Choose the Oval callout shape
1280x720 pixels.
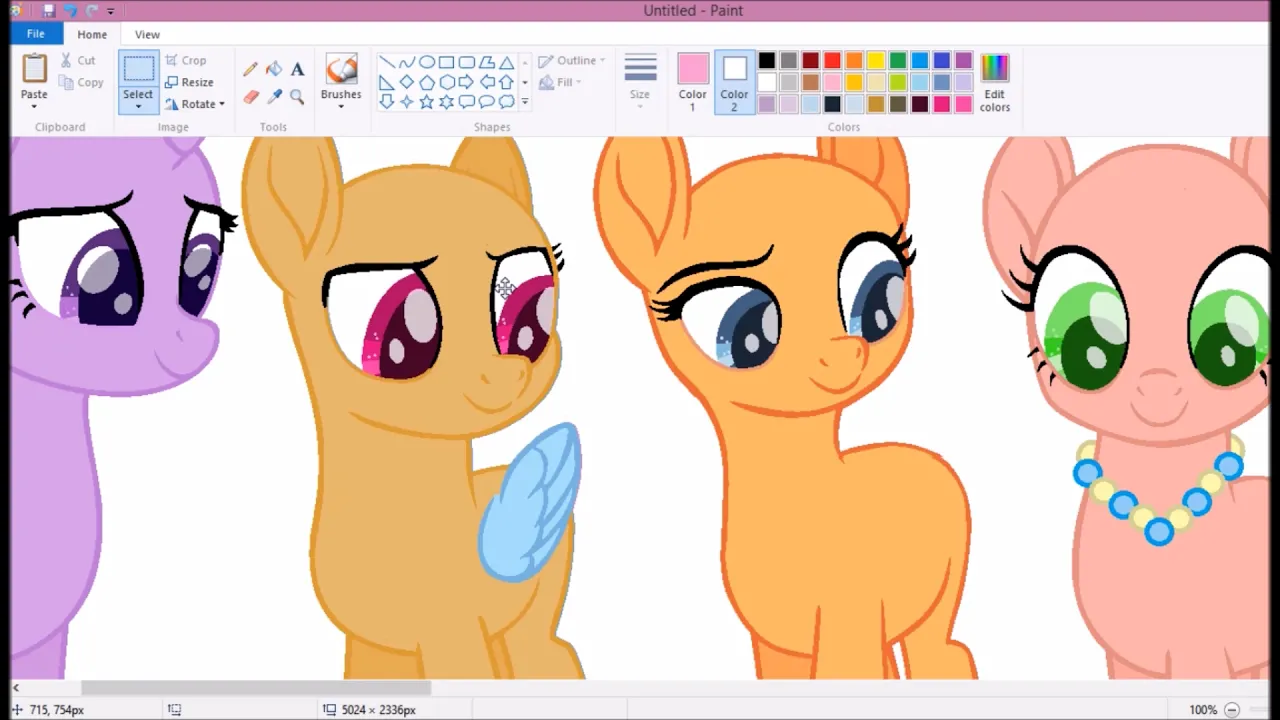[487, 102]
